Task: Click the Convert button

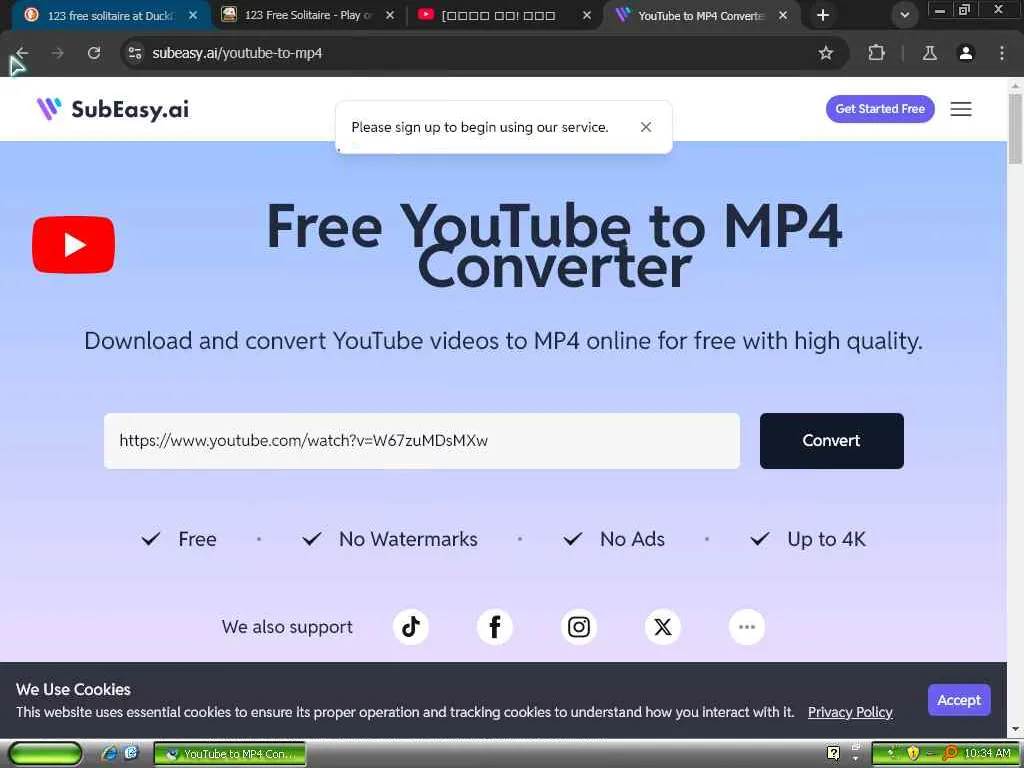Action: pos(831,441)
